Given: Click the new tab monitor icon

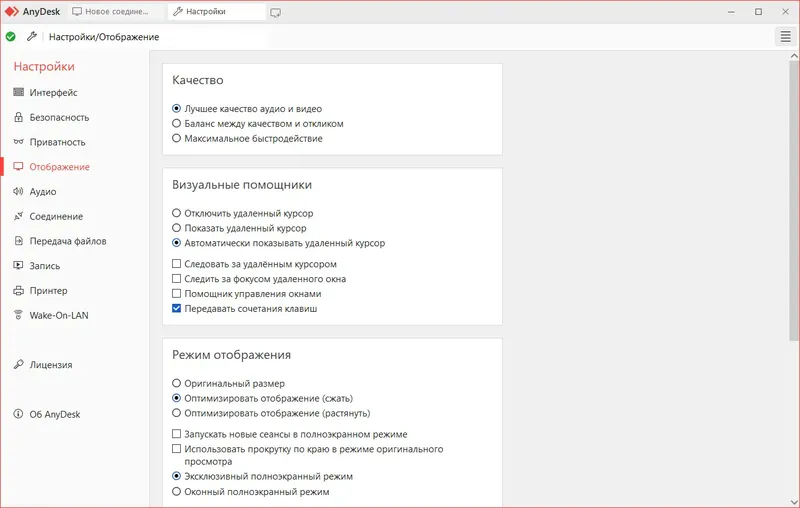Looking at the screenshot, I should coord(275,12).
